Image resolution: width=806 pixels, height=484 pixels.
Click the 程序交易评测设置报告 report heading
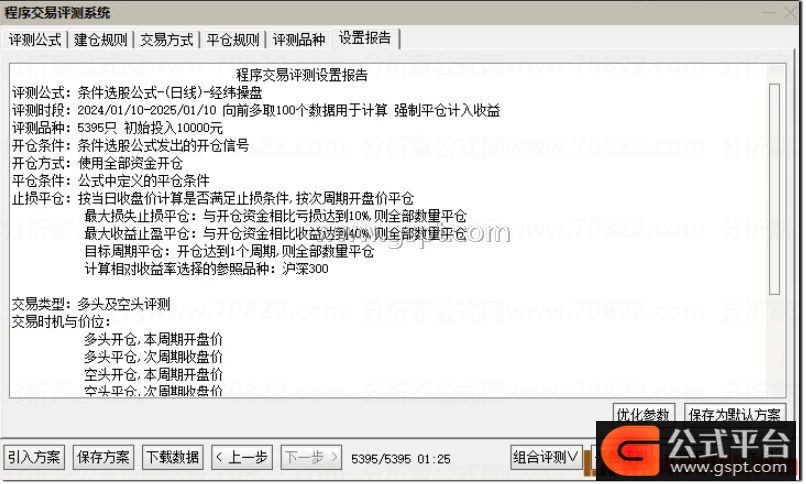point(302,76)
